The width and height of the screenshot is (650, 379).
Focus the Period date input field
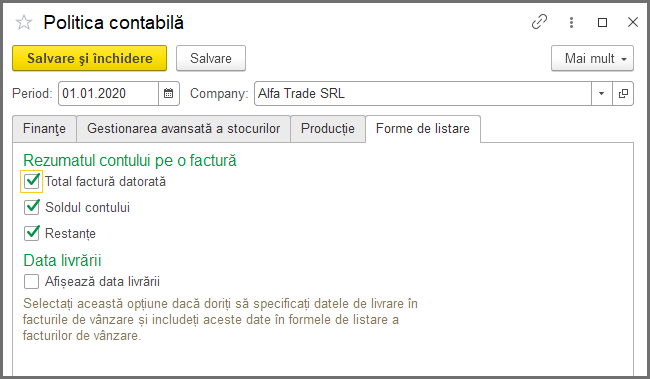(x=109, y=94)
